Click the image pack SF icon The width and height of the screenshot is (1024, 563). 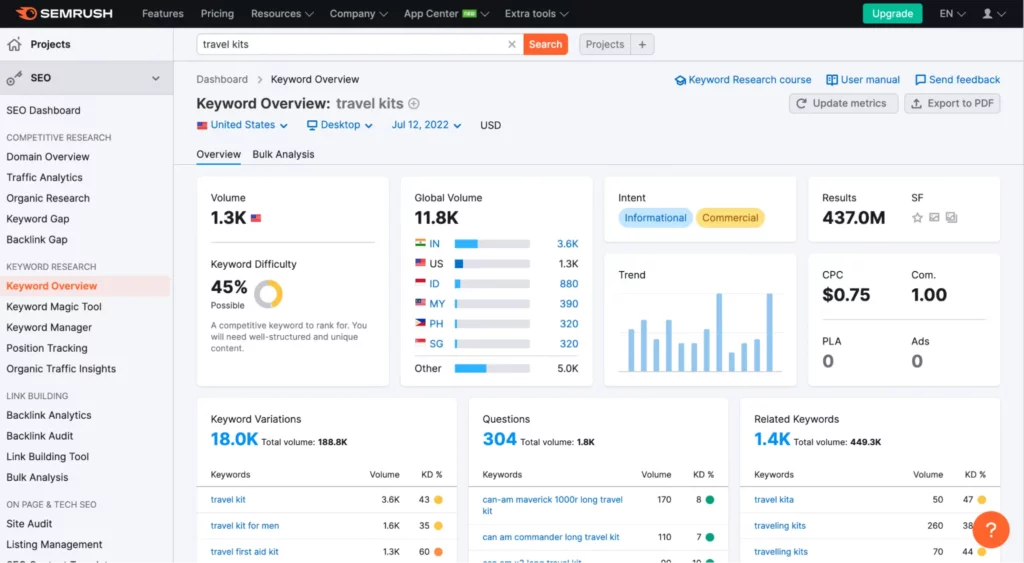(935, 217)
